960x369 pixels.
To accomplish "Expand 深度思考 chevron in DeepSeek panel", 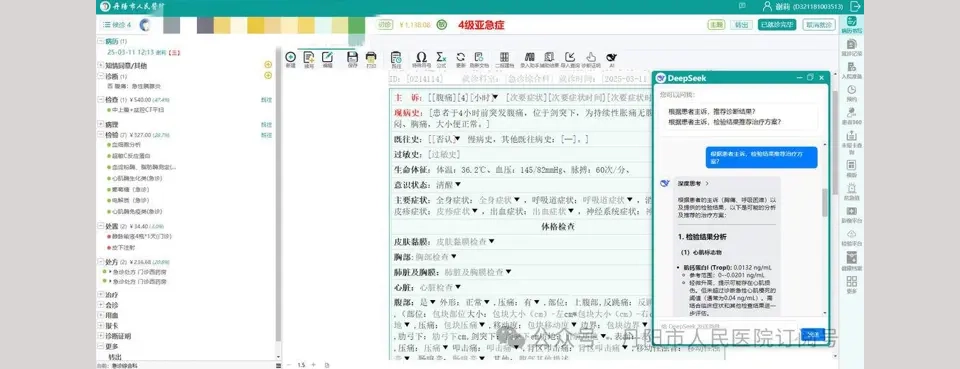I will pyautogui.click(x=707, y=184).
